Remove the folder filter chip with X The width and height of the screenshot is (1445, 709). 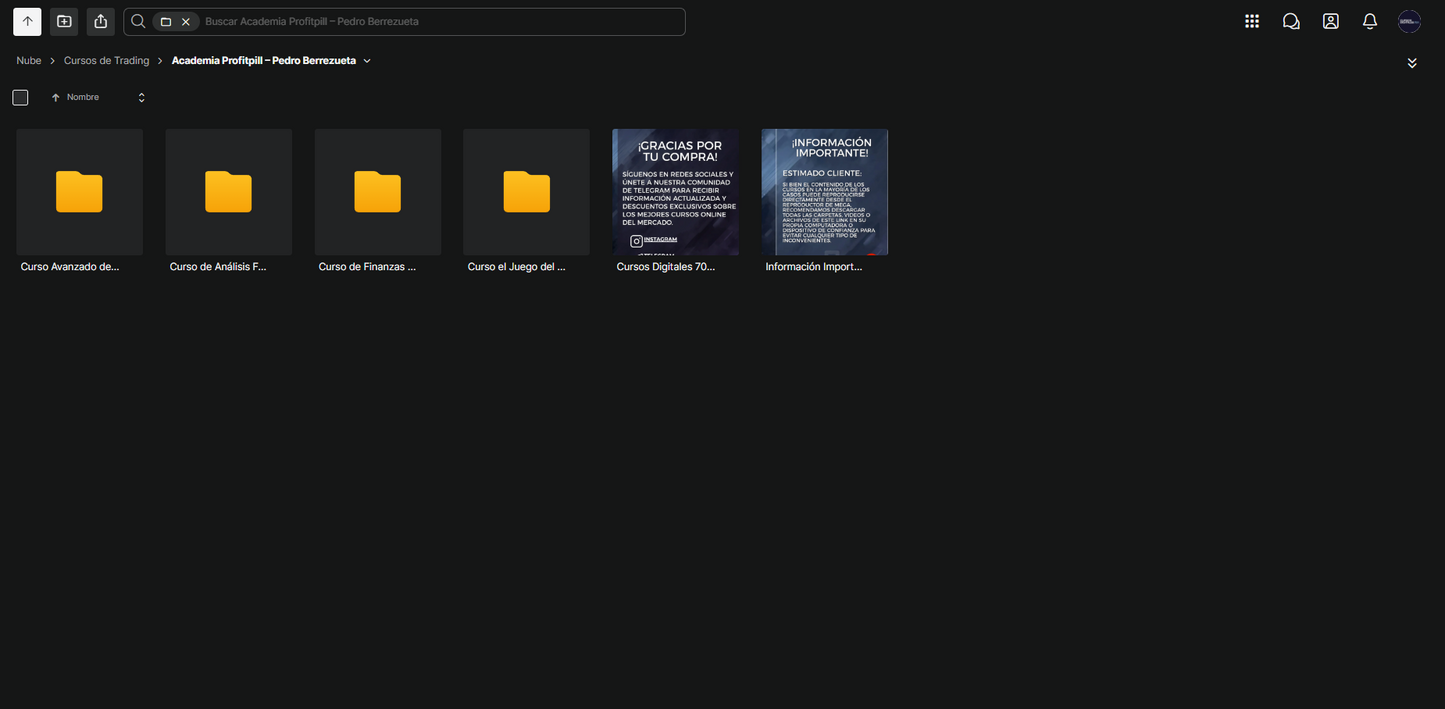point(186,22)
